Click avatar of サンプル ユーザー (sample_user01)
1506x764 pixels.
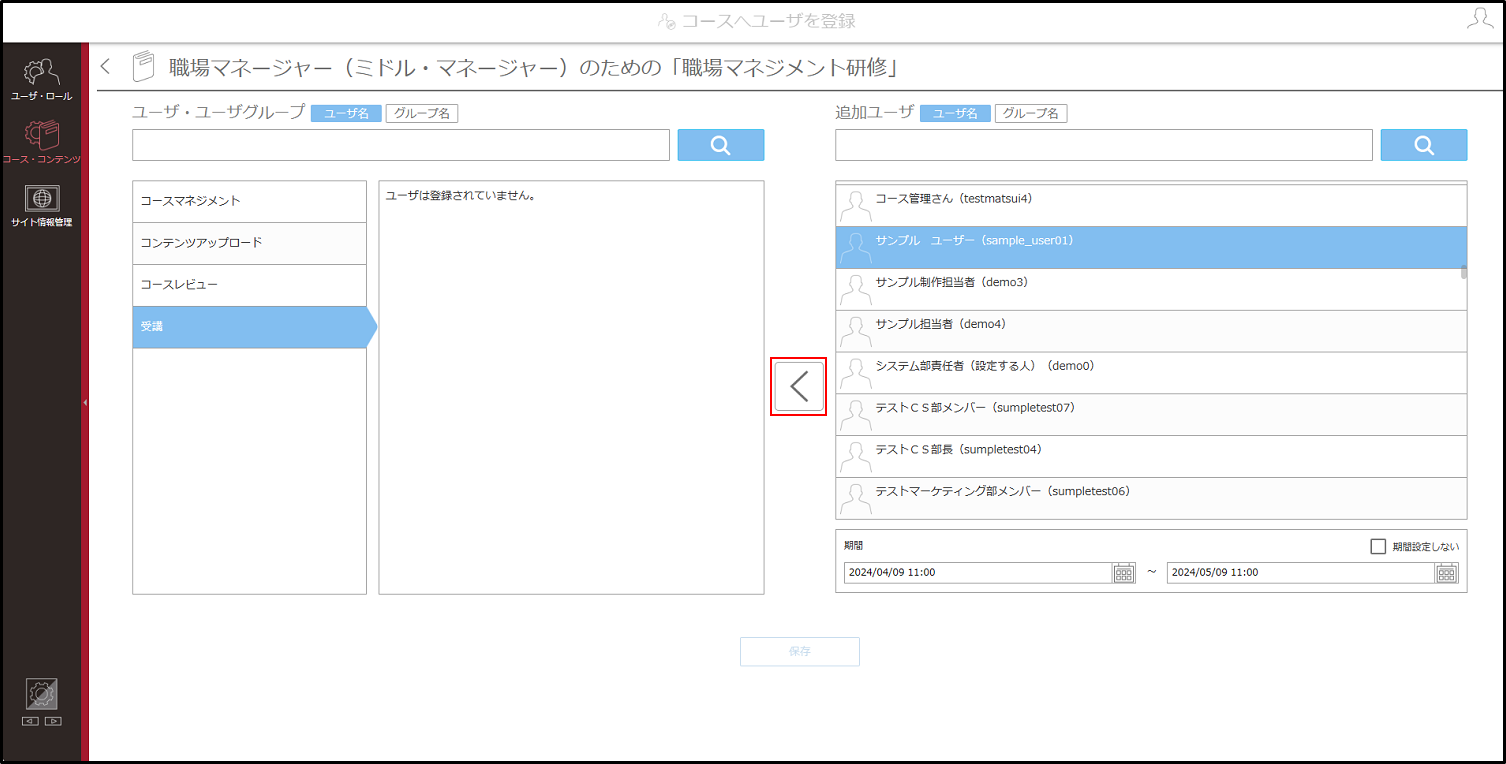[855, 247]
